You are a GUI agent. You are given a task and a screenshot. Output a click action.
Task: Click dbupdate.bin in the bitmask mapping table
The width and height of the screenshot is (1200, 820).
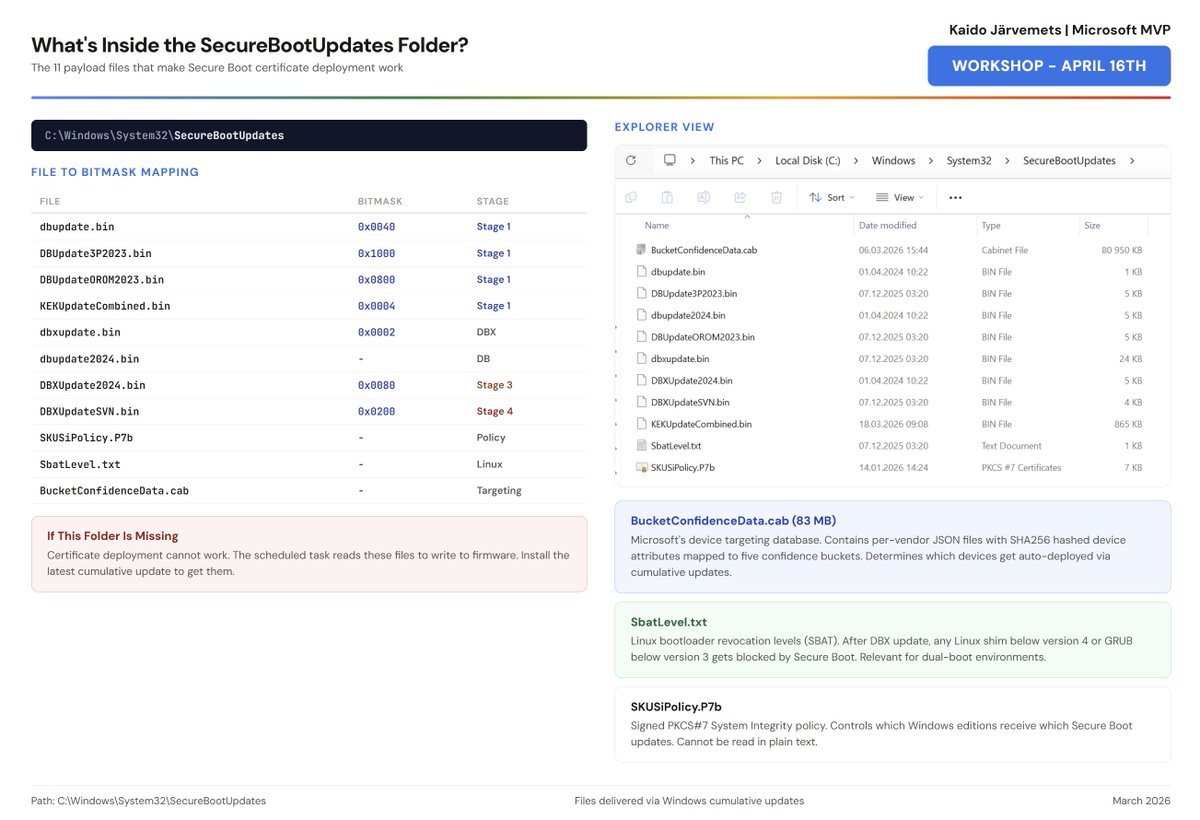[77, 227]
